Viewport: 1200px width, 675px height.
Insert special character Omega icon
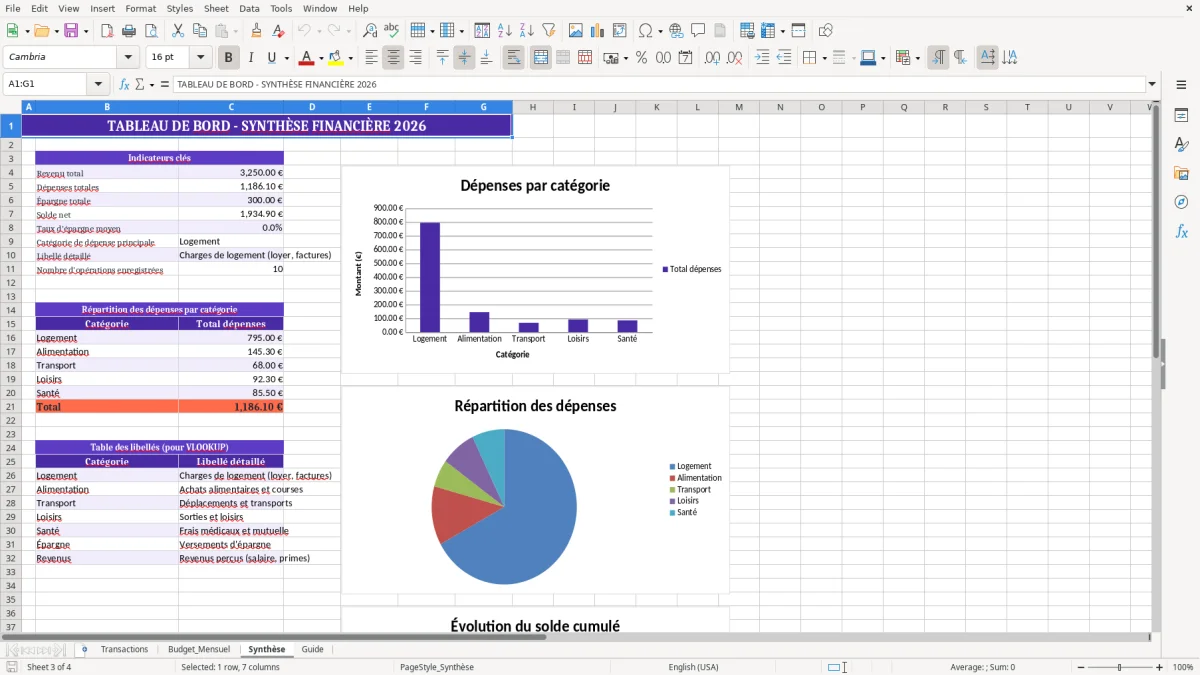point(645,31)
